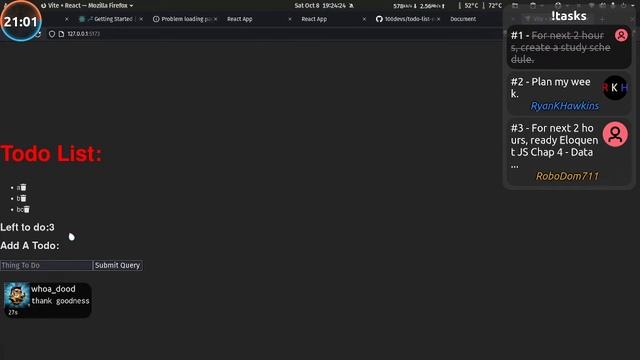Open the second 'React App' tab

[314, 19]
